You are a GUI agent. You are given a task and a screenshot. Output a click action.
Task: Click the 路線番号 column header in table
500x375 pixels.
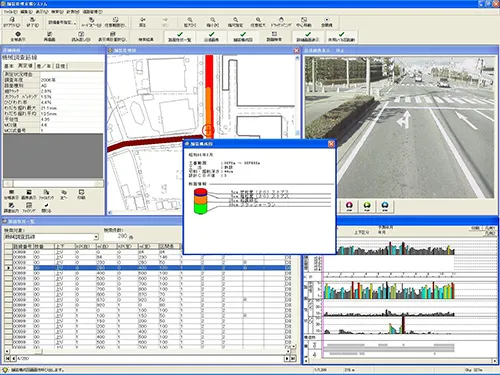(x=23, y=246)
